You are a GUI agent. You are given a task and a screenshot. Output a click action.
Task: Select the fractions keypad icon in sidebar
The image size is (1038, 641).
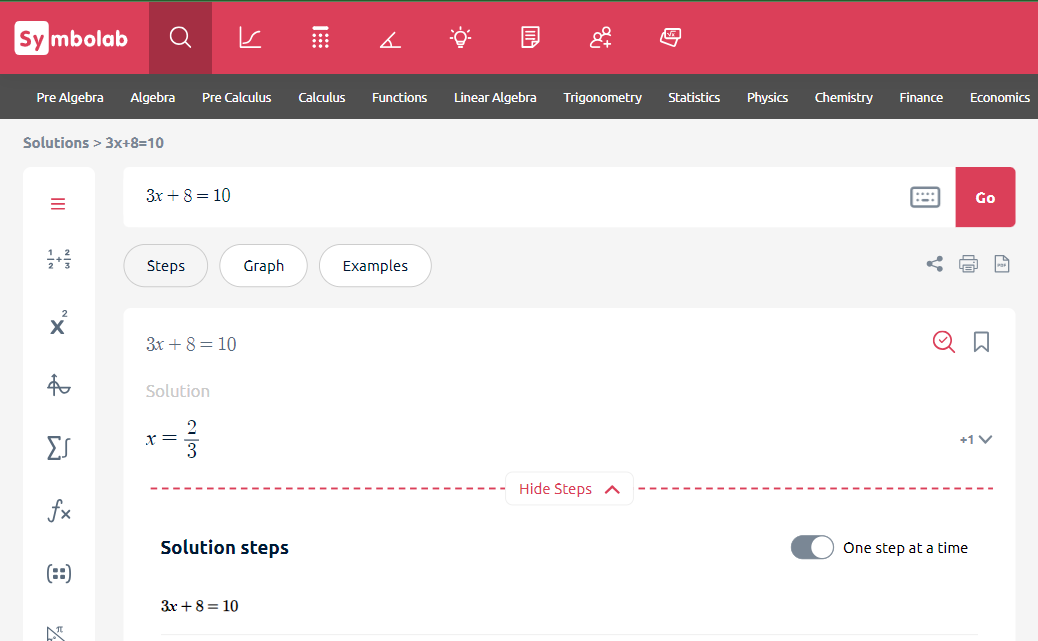pos(59,259)
